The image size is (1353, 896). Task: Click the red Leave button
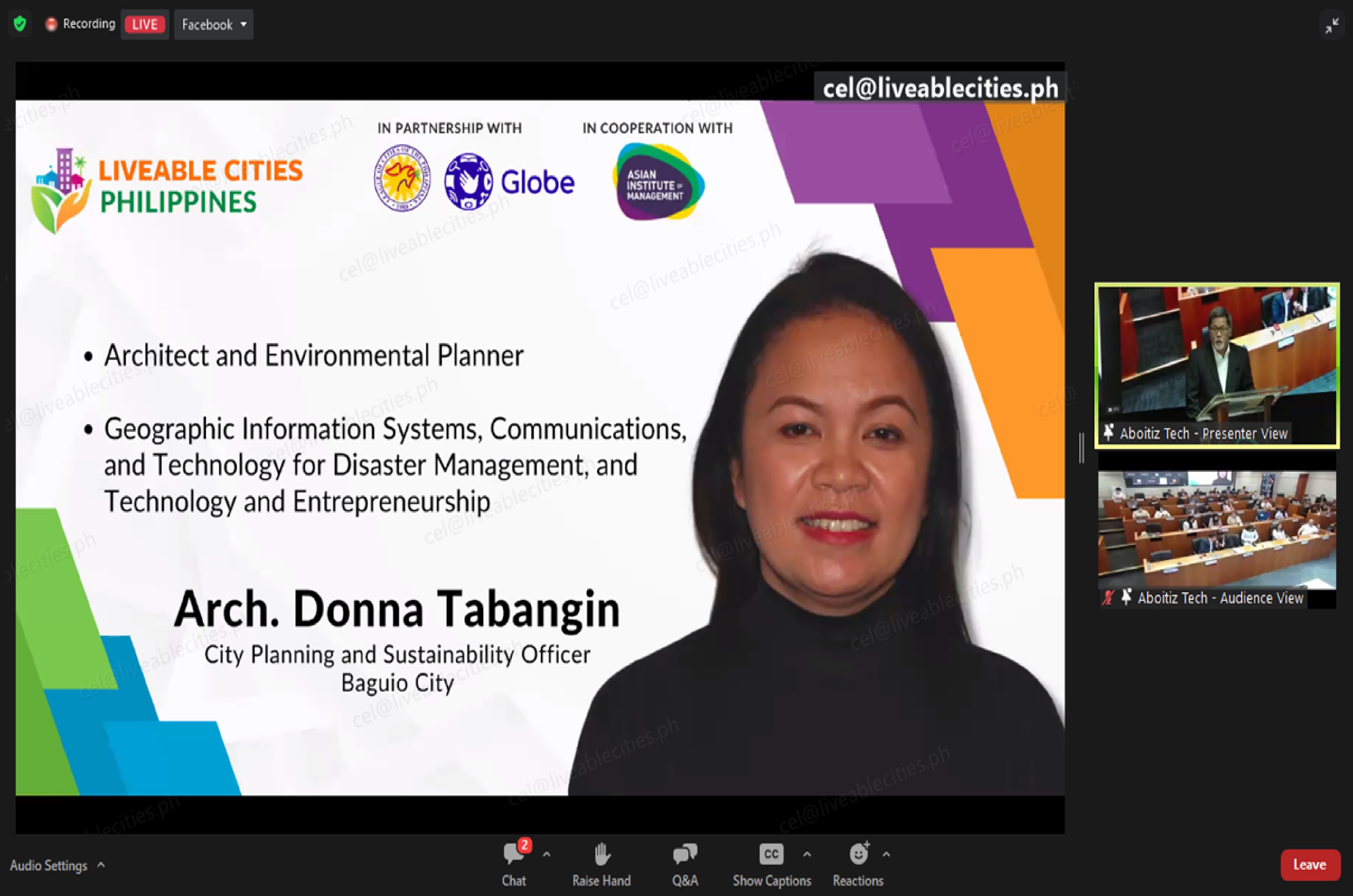(1309, 865)
